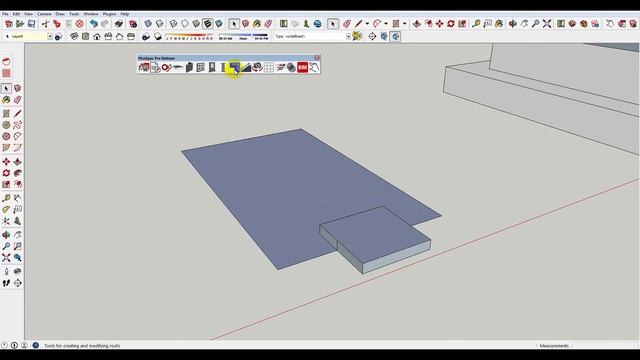Screen dimensions: 640x360
Task: Select the Polygon tool
Action: coord(6,136)
